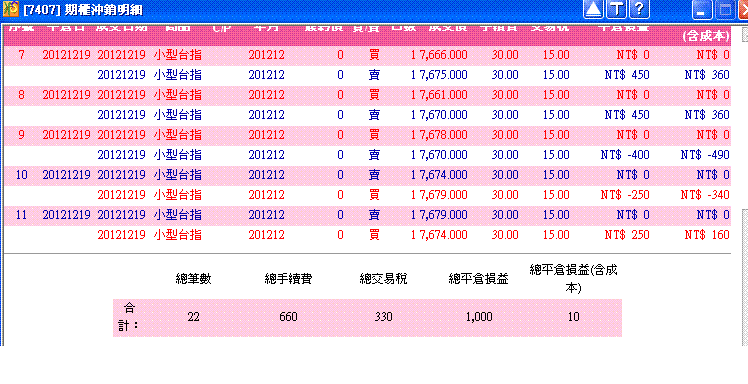
Task: Click the app icon in the title bar
Action: click(10, 10)
